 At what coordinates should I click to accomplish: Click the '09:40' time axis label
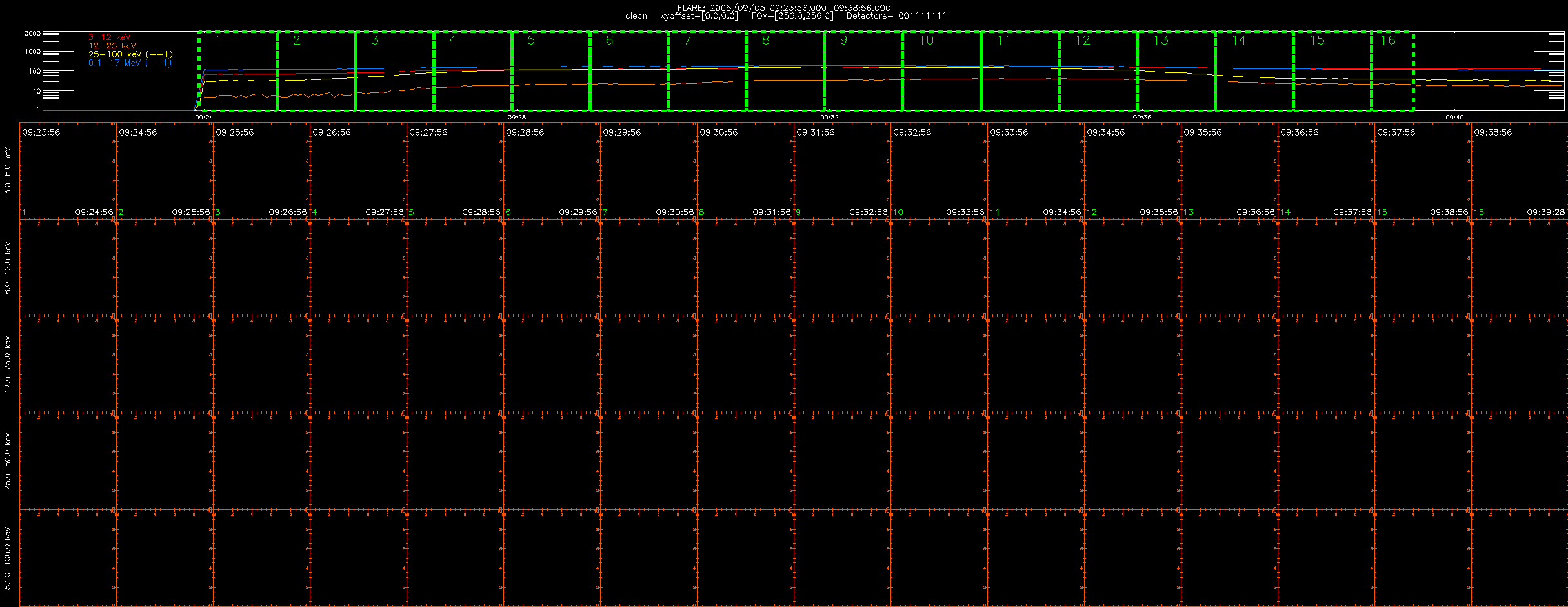click(1454, 118)
